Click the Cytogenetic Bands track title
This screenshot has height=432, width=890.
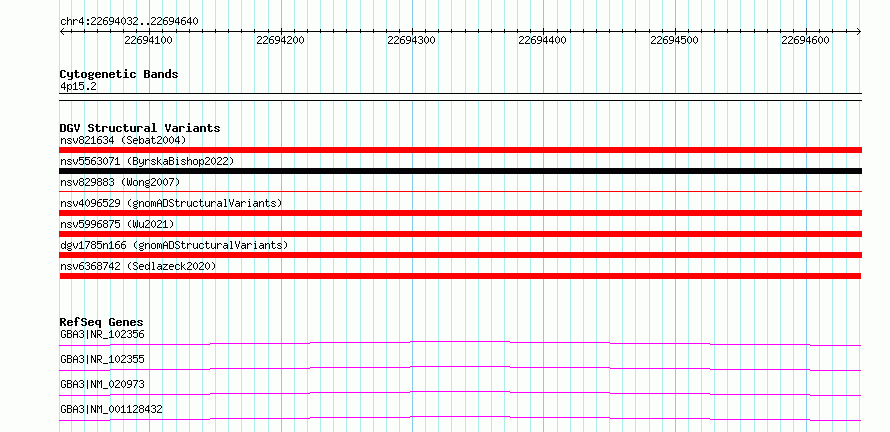tap(119, 74)
